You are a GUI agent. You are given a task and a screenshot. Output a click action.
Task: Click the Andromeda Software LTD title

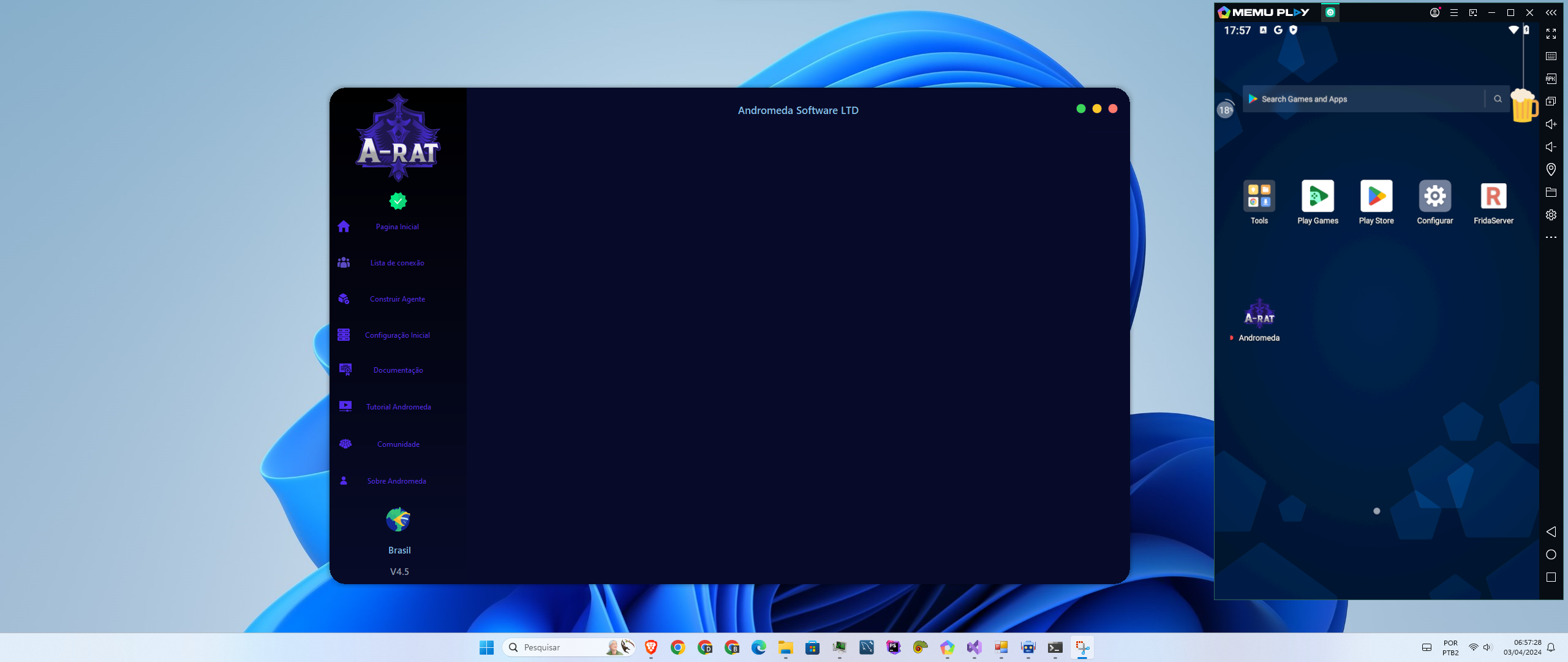[x=798, y=110]
